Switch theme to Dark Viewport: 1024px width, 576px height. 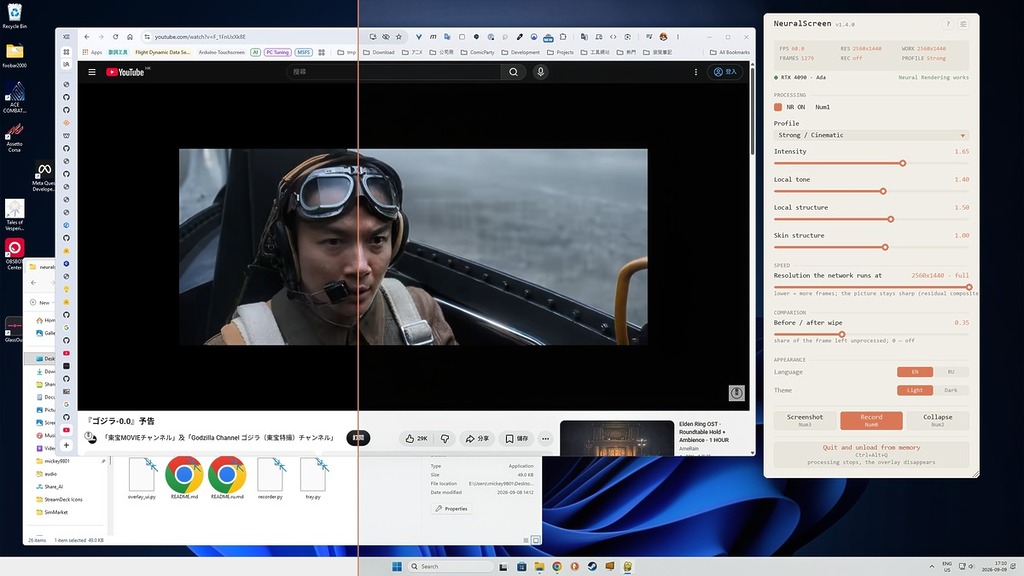pyautogui.click(x=951, y=391)
